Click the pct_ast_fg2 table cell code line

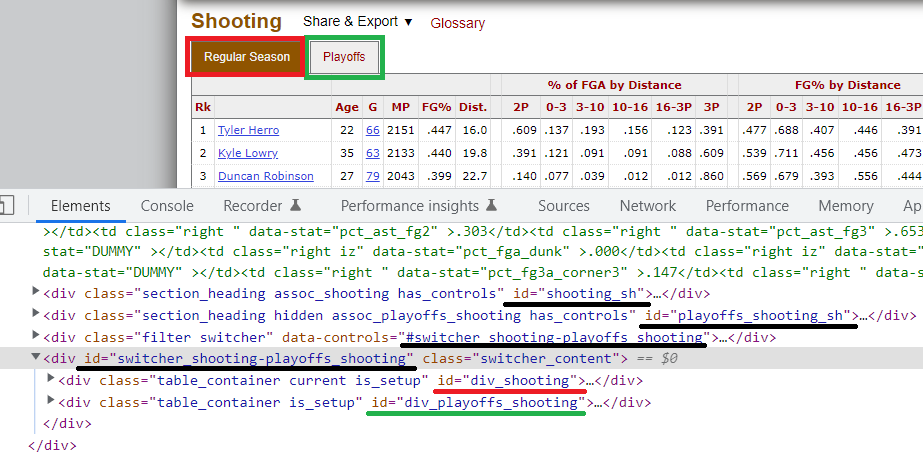(x=483, y=233)
